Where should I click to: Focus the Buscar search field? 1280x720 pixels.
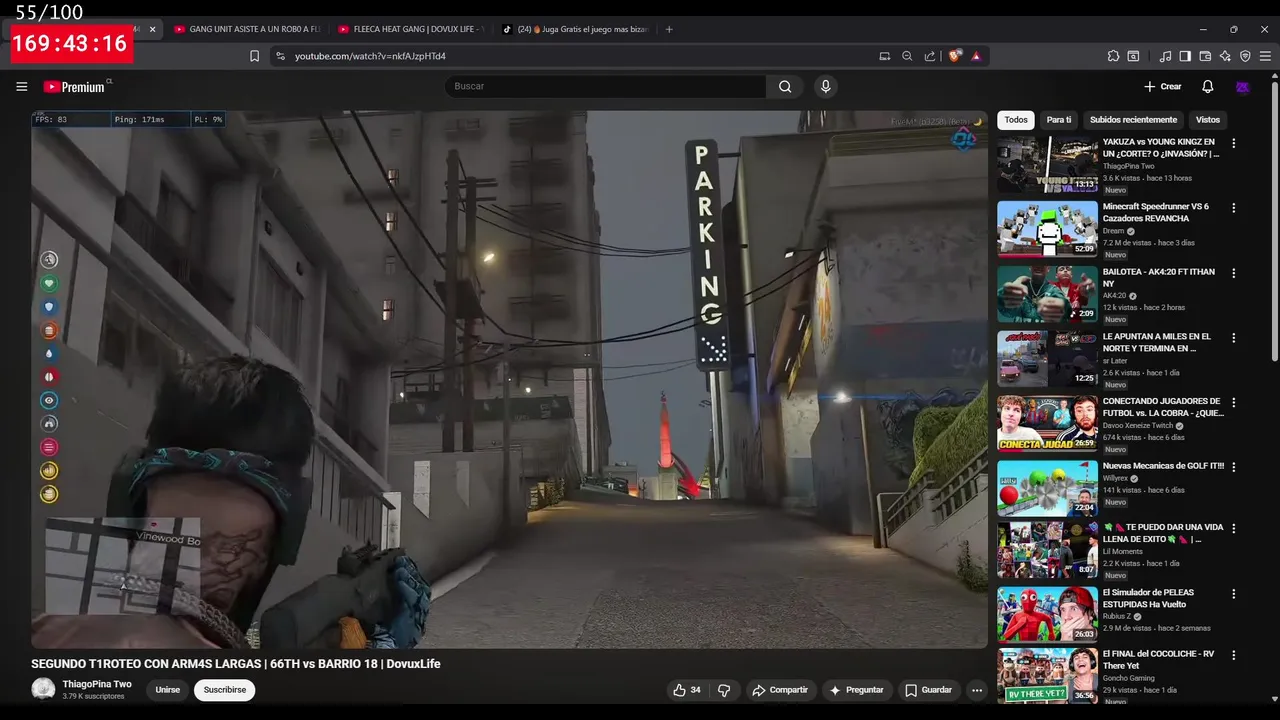[x=605, y=87]
